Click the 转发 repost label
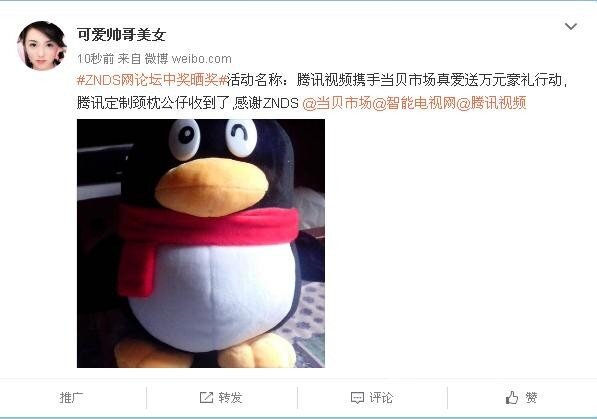This screenshot has width=597, height=419. [x=230, y=398]
